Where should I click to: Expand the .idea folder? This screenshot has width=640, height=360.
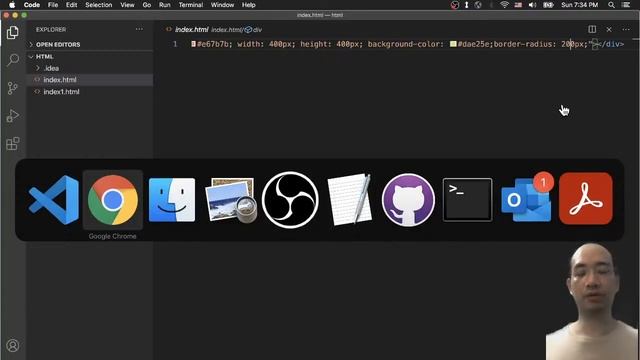(90, 68)
